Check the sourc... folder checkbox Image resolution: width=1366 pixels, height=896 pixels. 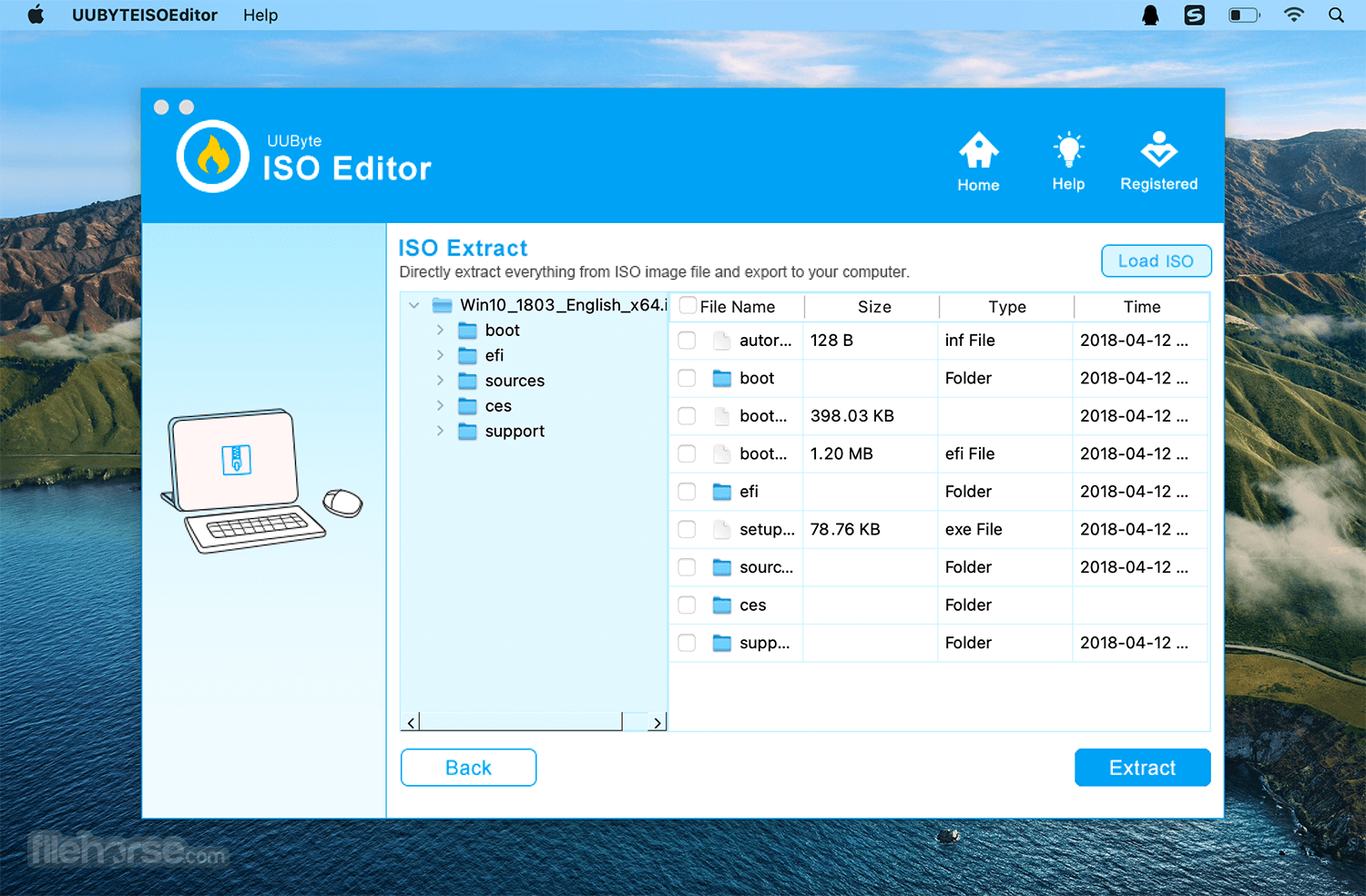pyautogui.click(x=687, y=567)
